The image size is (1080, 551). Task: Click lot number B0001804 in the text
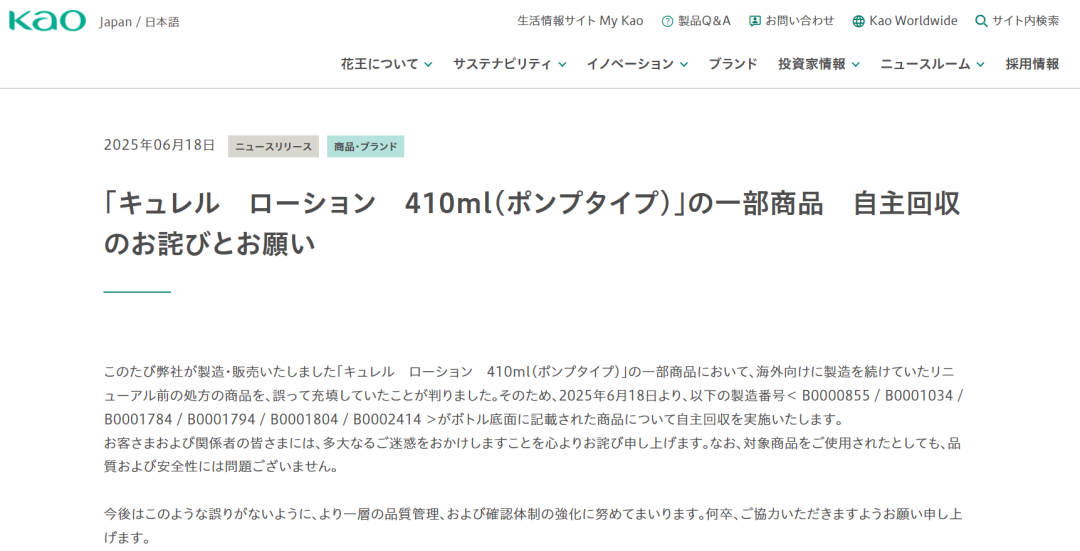(x=303, y=419)
